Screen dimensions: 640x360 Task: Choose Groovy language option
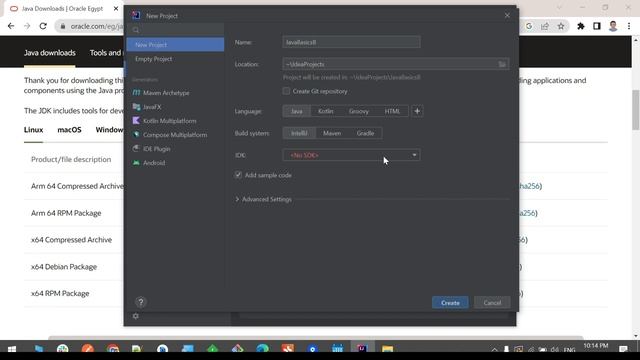359,111
